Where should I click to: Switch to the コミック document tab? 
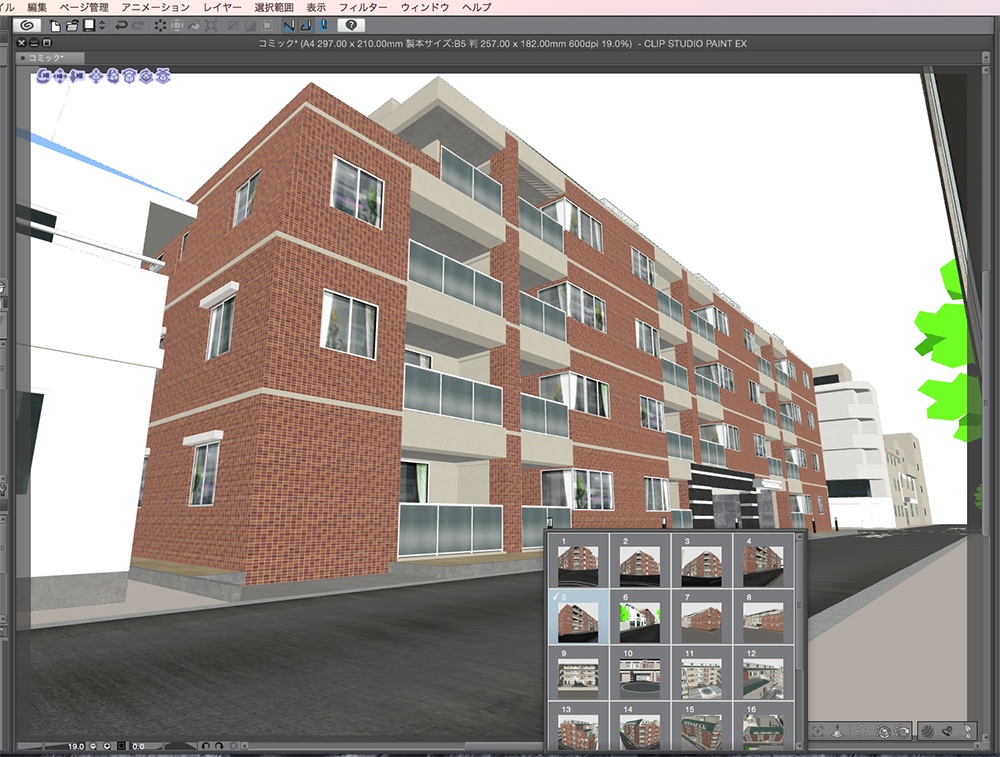click(x=45, y=57)
